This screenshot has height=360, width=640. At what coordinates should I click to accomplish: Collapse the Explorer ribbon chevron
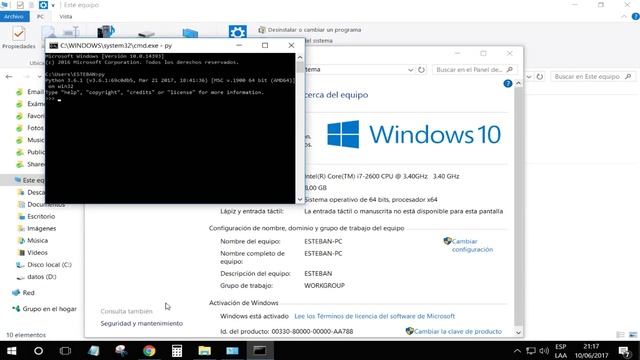[624, 16]
